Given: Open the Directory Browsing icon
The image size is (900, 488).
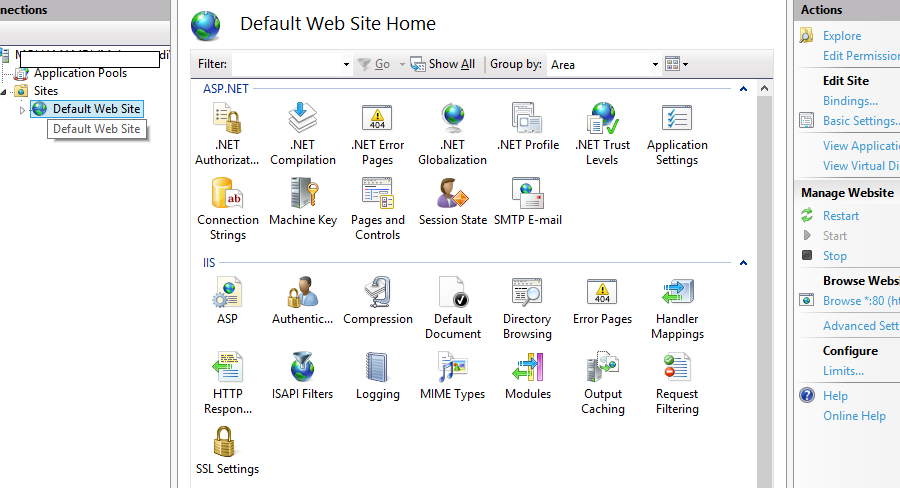Looking at the screenshot, I should pos(527,295).
